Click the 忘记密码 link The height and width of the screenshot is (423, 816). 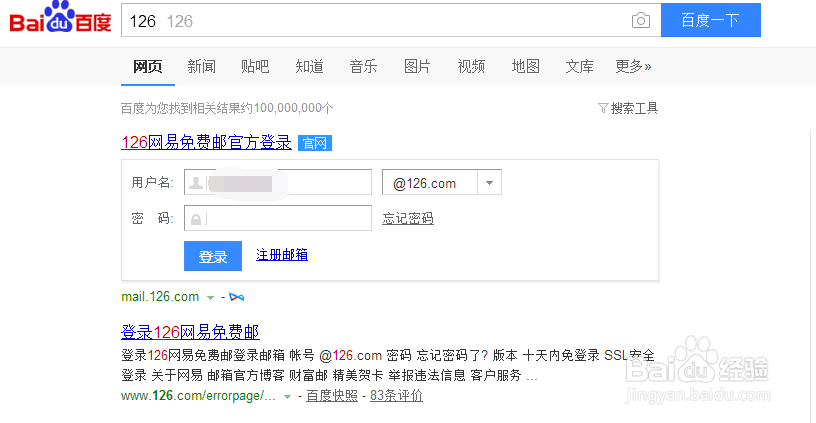coord(408,219)
